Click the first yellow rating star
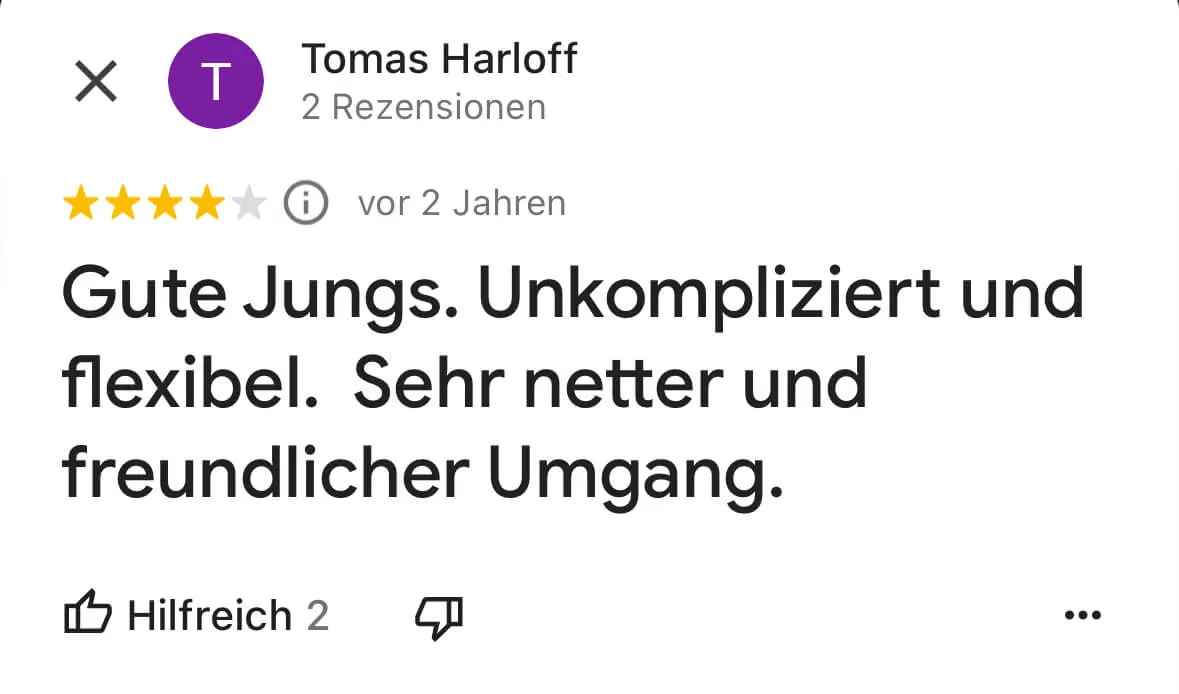The width and height of the screenshot is (1179, 694). (80, 204)
